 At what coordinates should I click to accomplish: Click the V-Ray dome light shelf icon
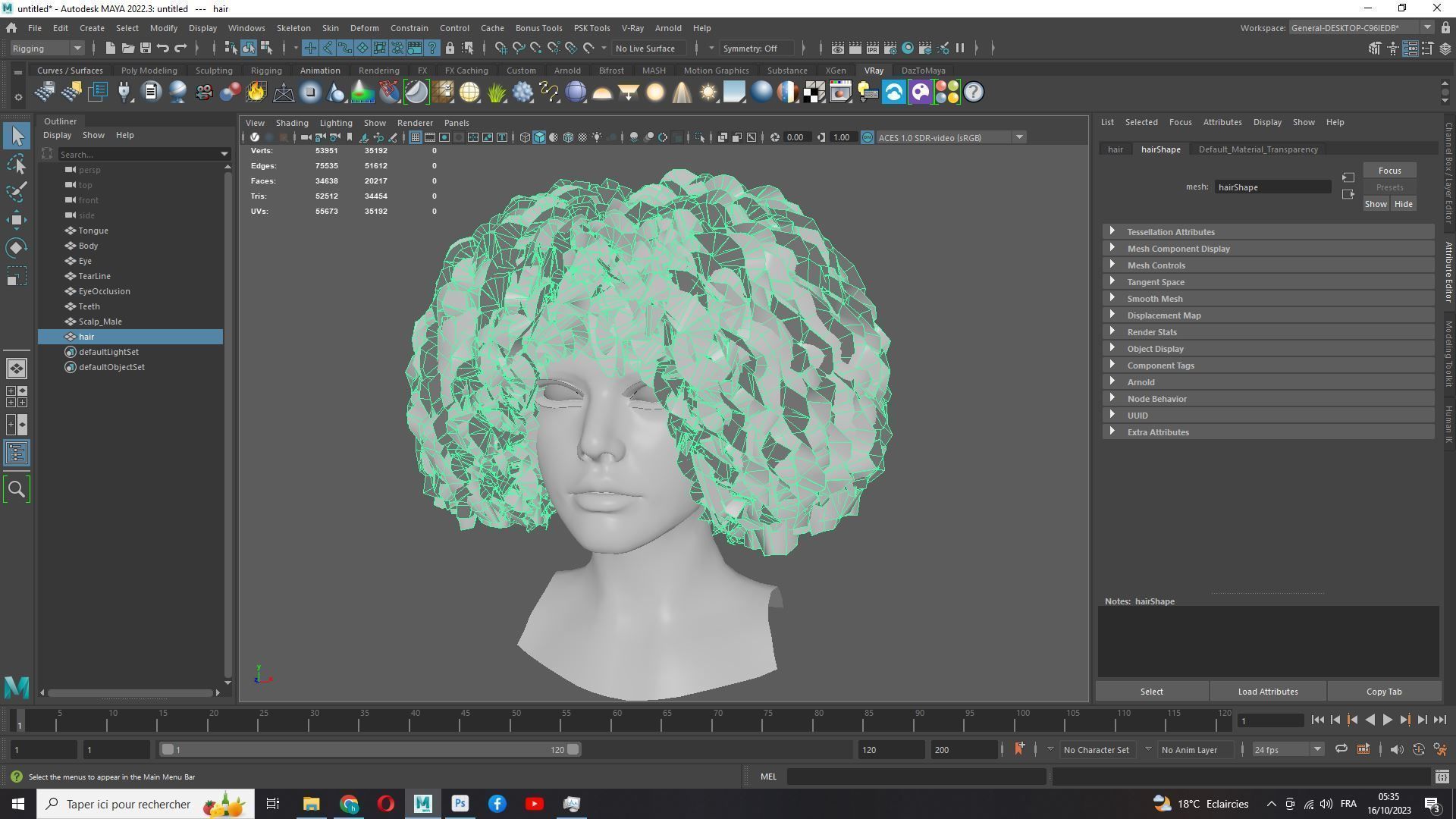pyautogui.click(x=602, y=93)
